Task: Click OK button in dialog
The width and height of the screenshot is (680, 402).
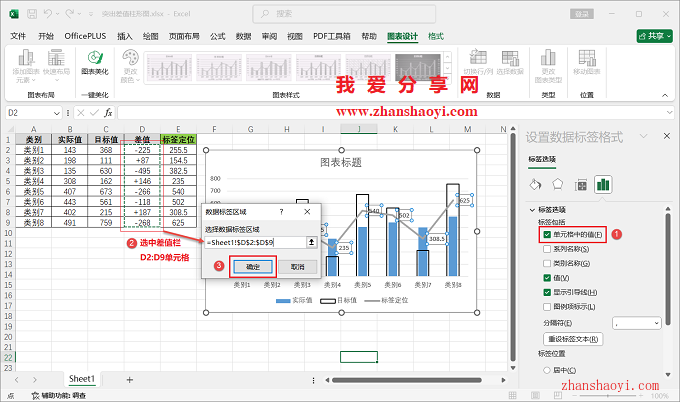Action: click(x=253, y=267)
